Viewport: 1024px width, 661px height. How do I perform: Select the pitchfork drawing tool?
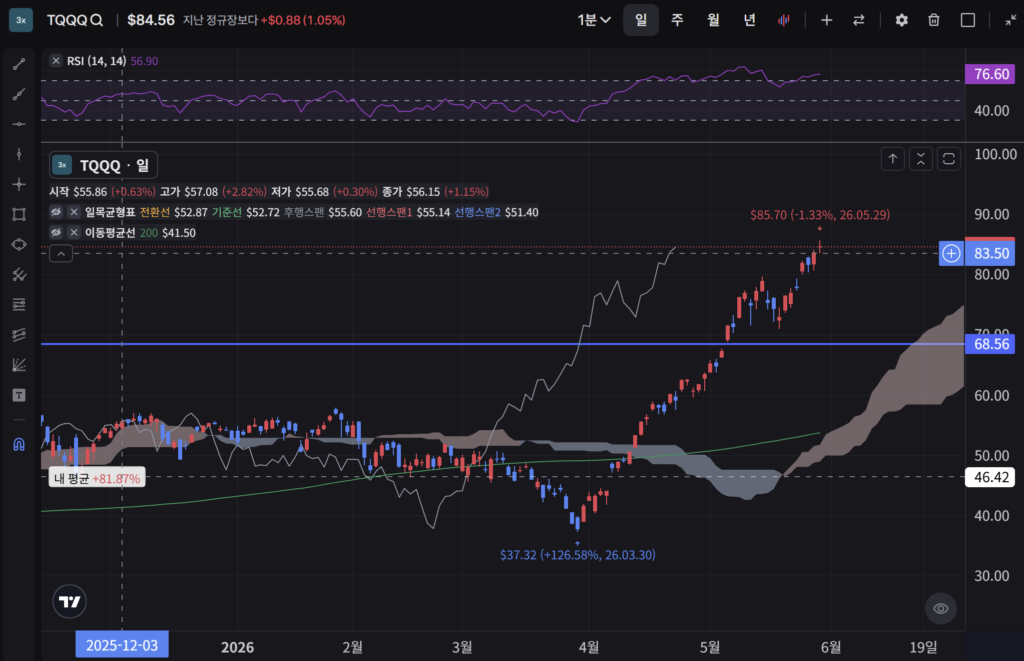pos(19,275)
